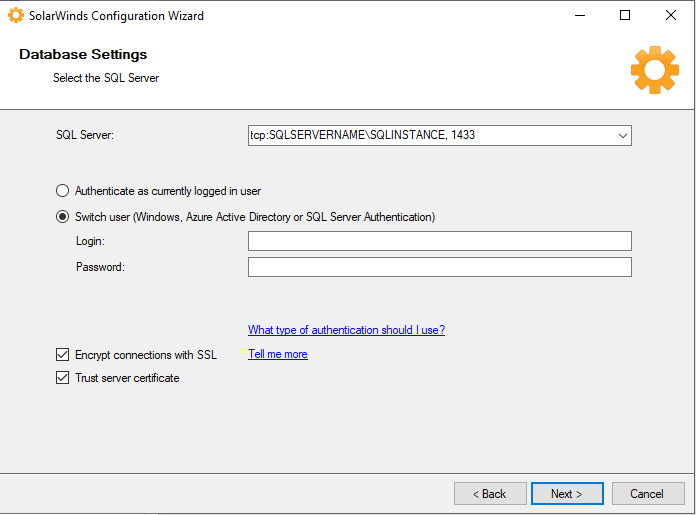Image resolution: width=696 pixels, height=515 pixels.
Task: Minimize the Configuration Wizard window
Action: pos(580,16)
